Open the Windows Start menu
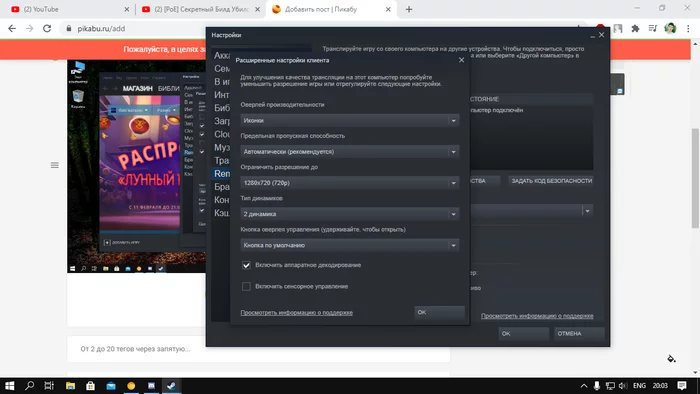700x394 pixels. [x=9, y=386]
